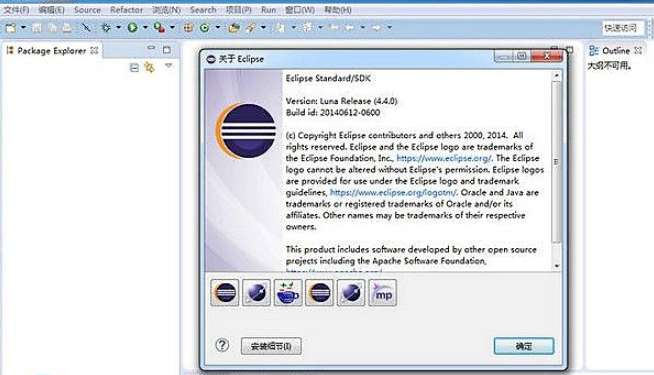This screenshot has height=375, width=654.
Task: Select the Outline view tab
Action: pyautogui.click(x=615, y=51)
